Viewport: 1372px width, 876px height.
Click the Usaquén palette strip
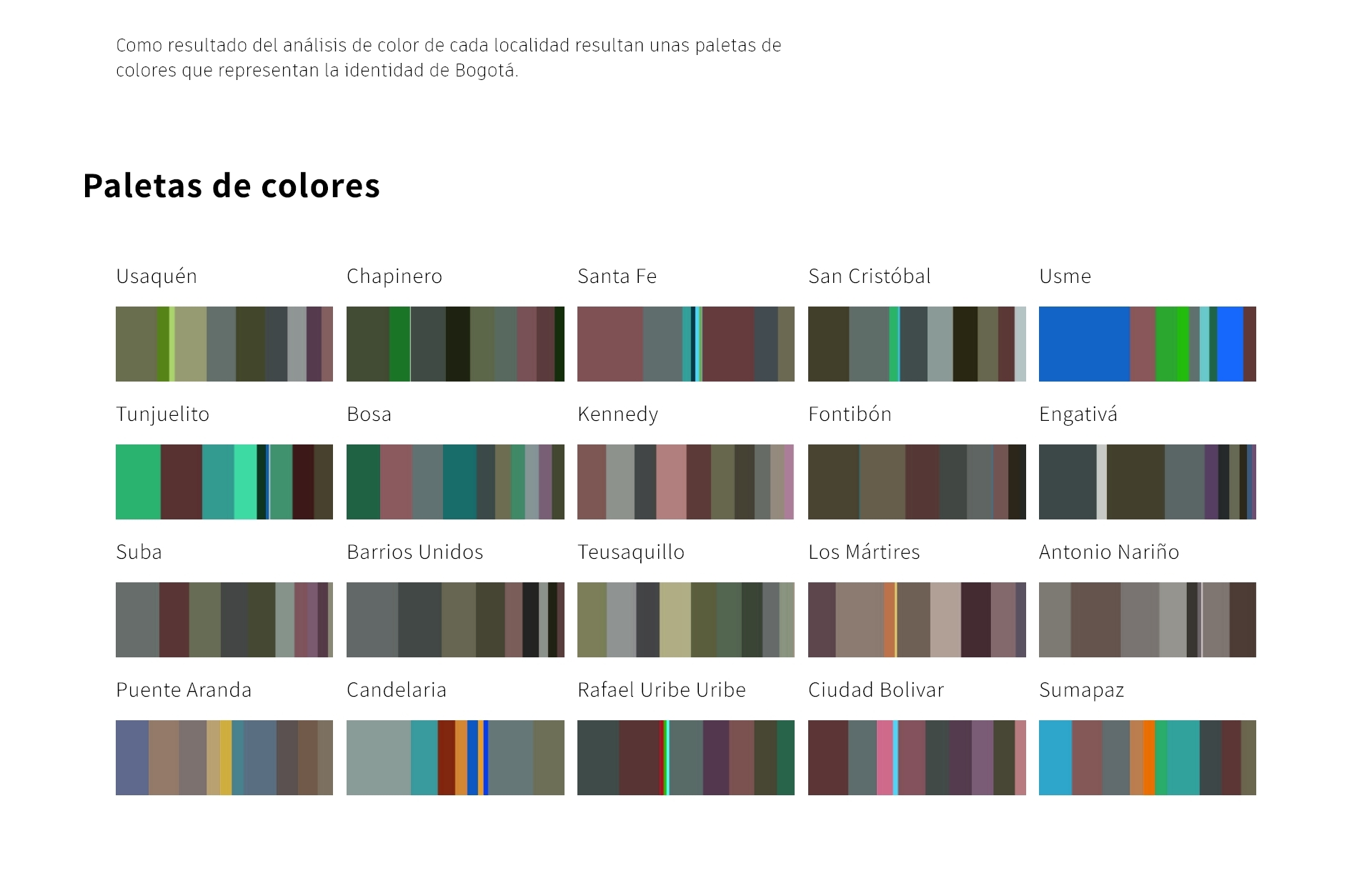click(224, 344)
